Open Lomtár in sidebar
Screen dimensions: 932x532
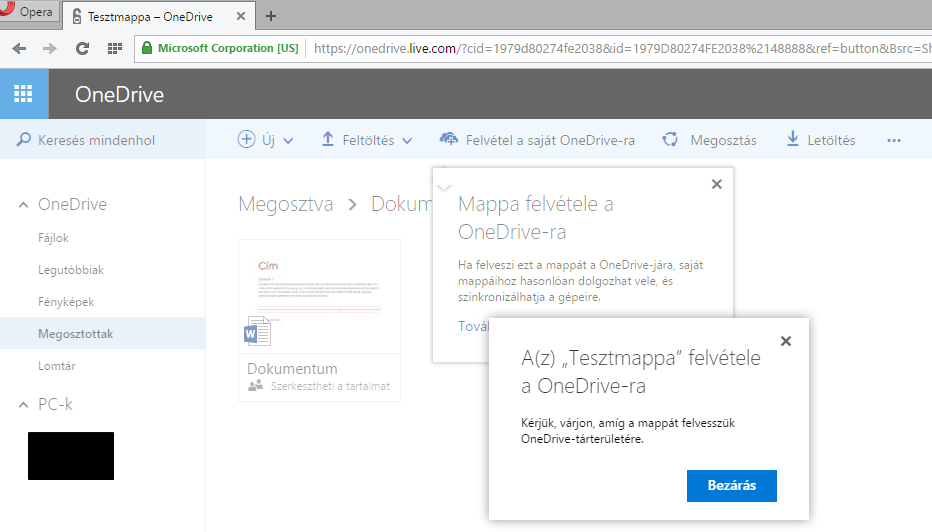click(x=56, y=366)
